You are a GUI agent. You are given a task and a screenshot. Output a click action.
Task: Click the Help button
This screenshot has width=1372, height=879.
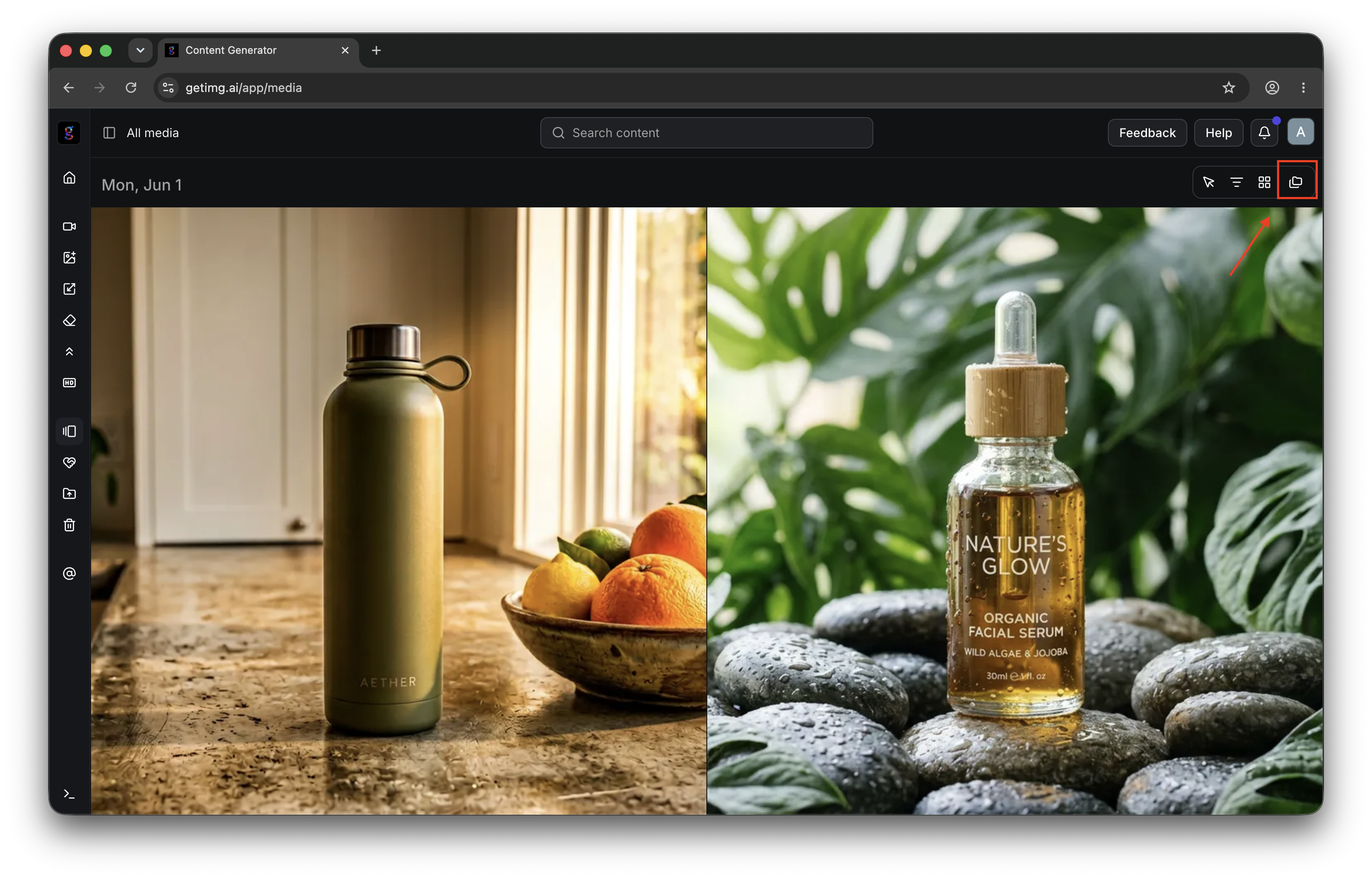coord(1218,133)
